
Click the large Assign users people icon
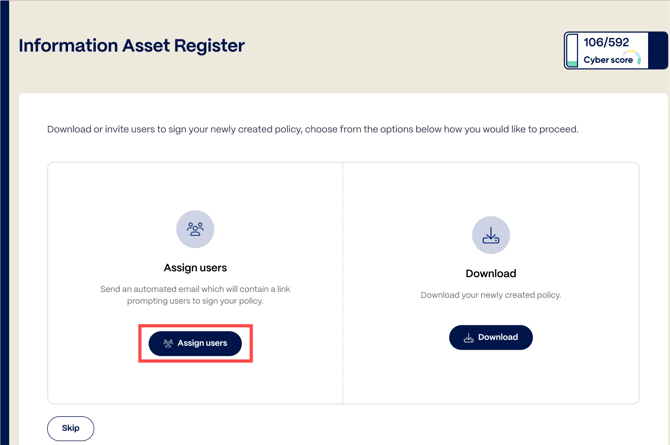[x=195, y=229]
